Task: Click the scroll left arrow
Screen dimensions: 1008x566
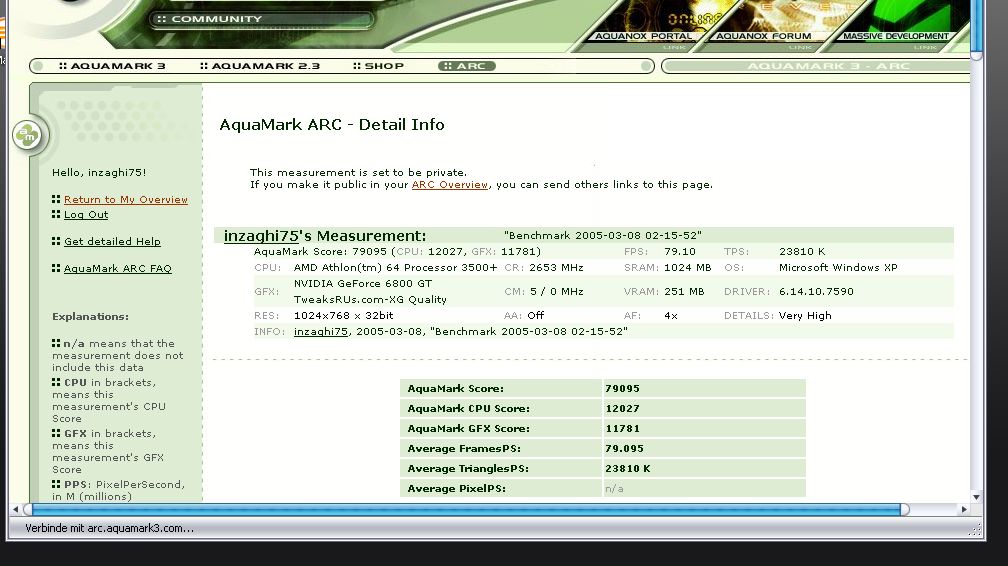Action: click(15, 509)
